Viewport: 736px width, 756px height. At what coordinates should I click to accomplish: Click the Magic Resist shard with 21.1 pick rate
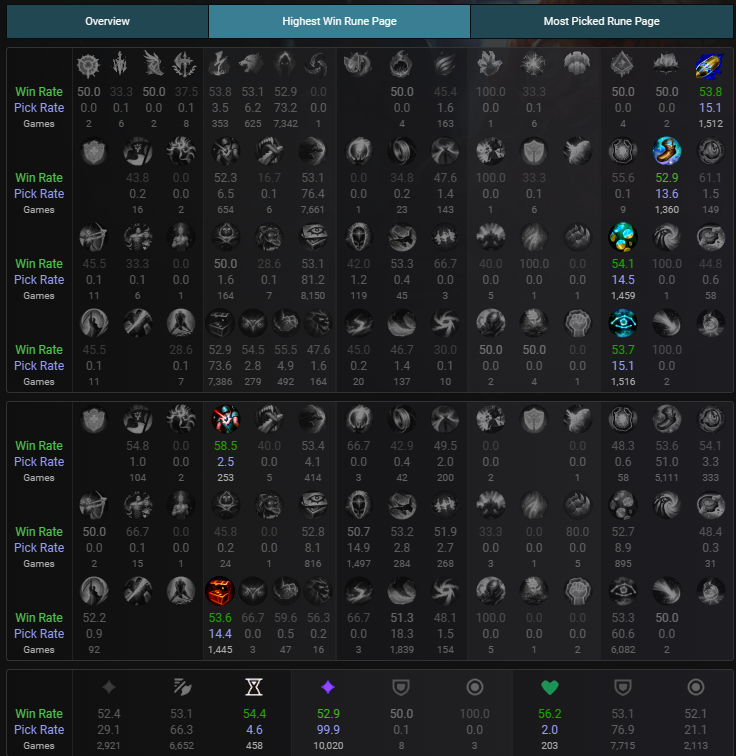696,687
